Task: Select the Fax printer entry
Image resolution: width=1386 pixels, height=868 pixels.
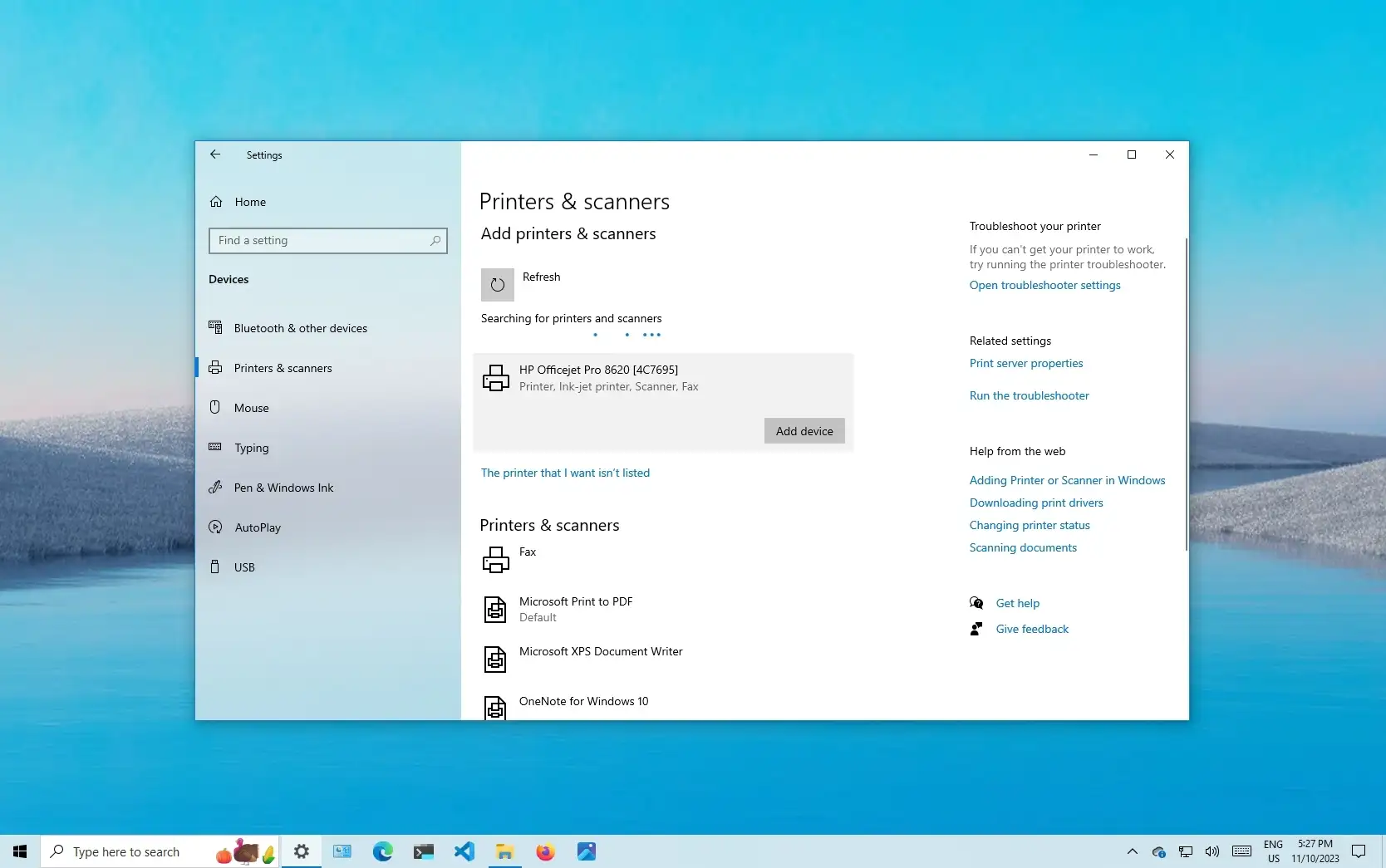Action: (663, 560)
